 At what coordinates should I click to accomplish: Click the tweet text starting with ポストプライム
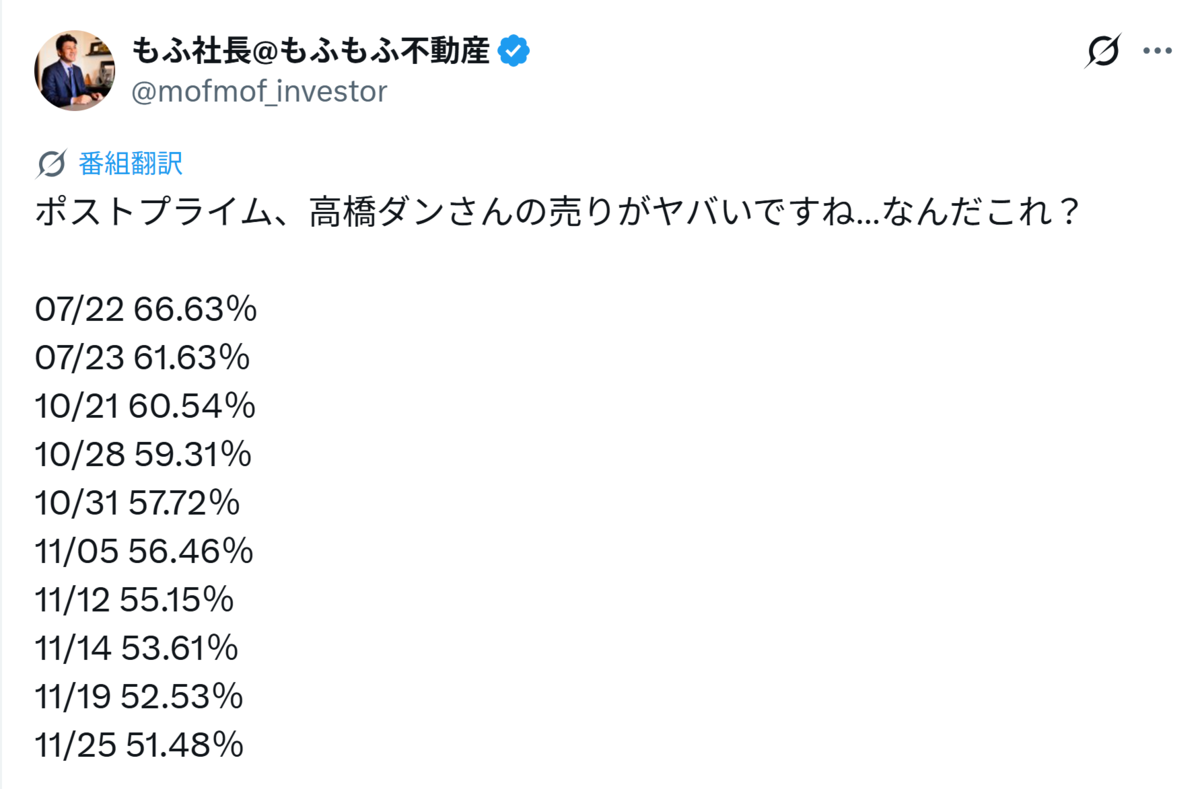tap(558, 214)
